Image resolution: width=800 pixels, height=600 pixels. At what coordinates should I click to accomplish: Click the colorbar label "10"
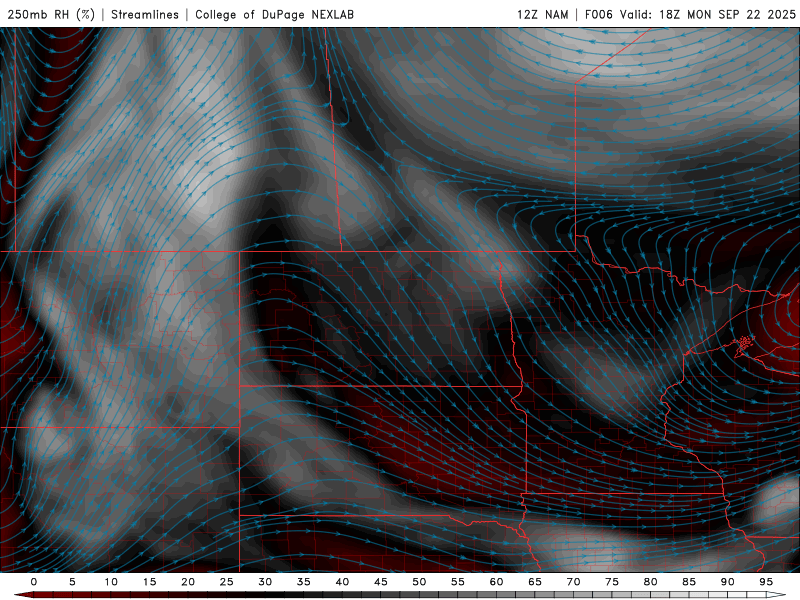[111, 582]
